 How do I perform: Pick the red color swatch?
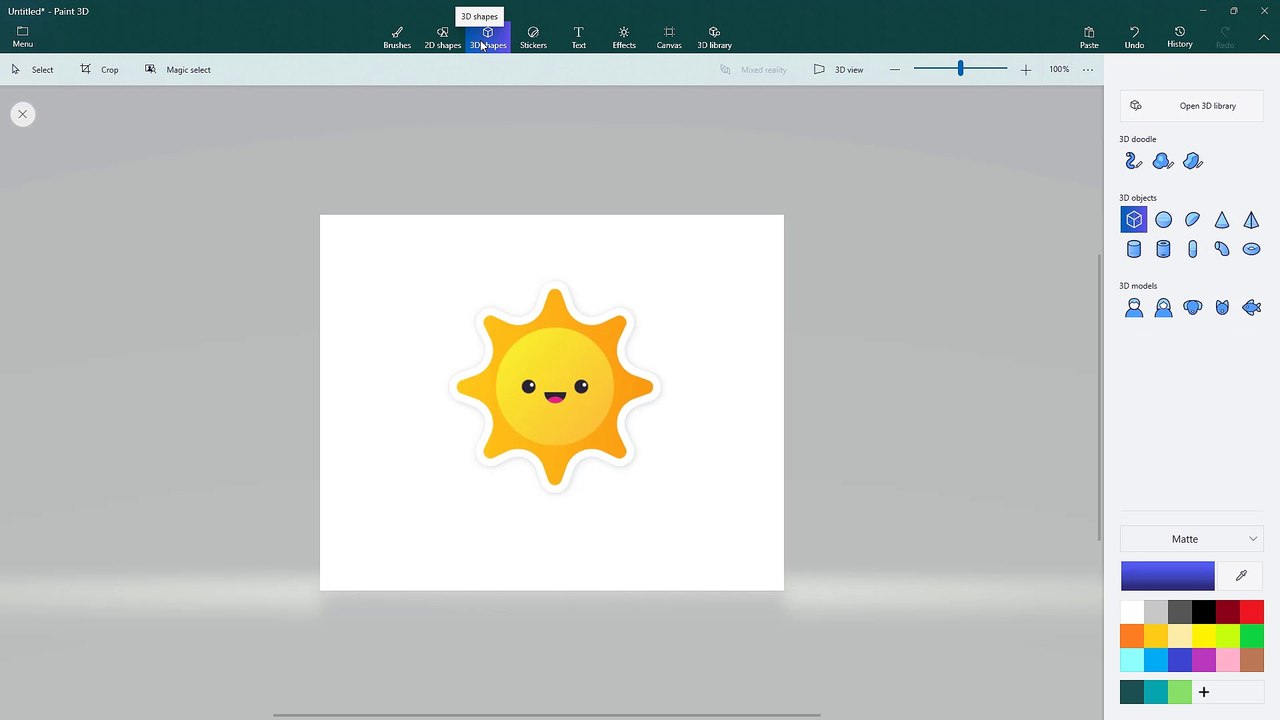coord(1252,611)
